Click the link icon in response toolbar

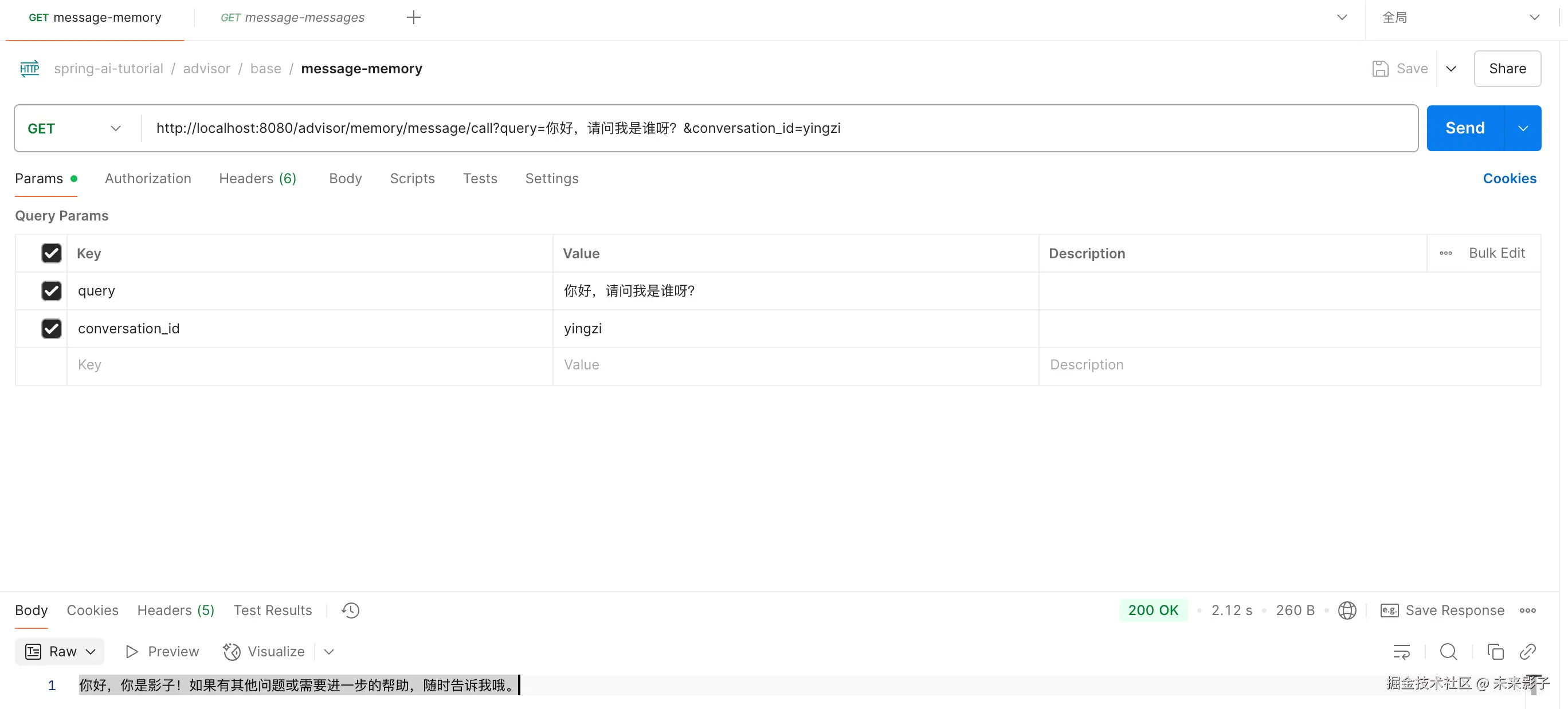tap(1528, 651)
